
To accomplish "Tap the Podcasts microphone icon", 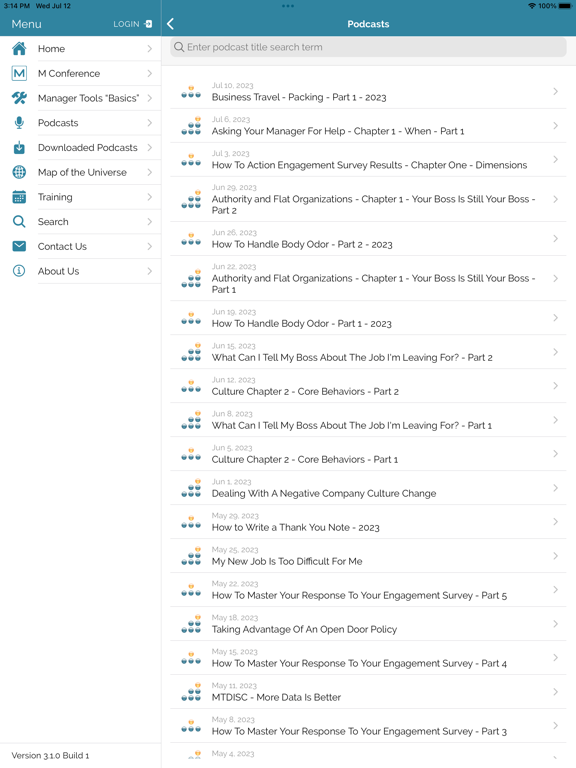I will pos(19,123).
